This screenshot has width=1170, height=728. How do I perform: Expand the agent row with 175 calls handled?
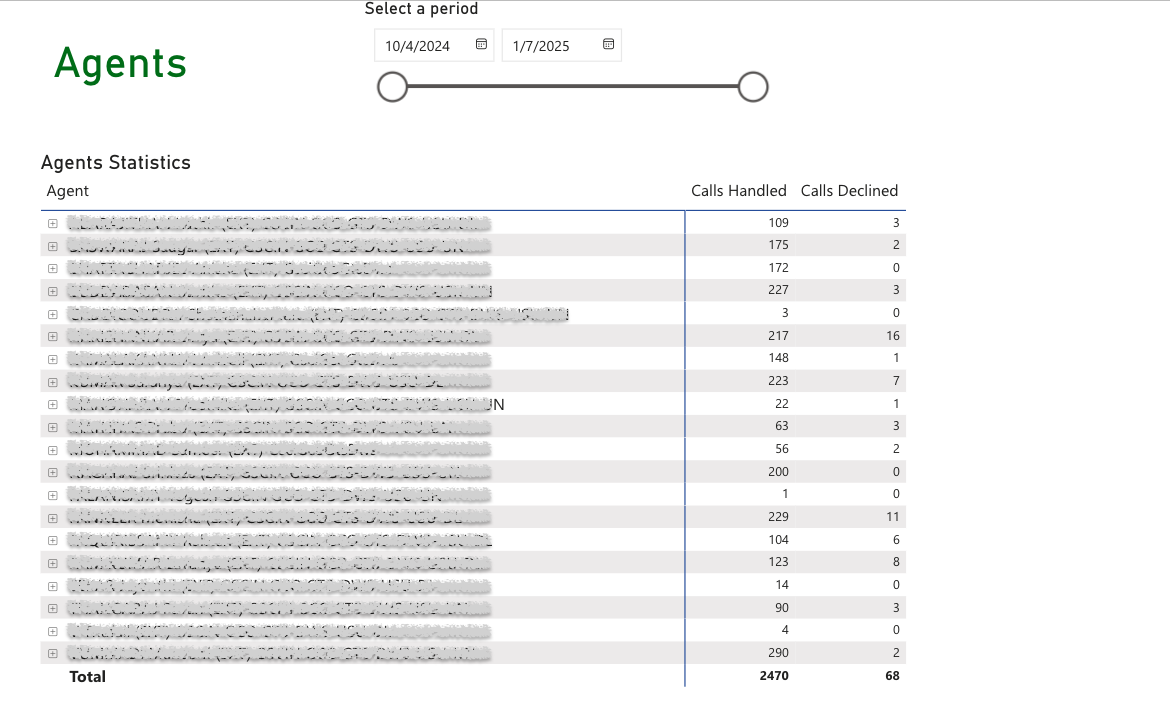(52, 245)
